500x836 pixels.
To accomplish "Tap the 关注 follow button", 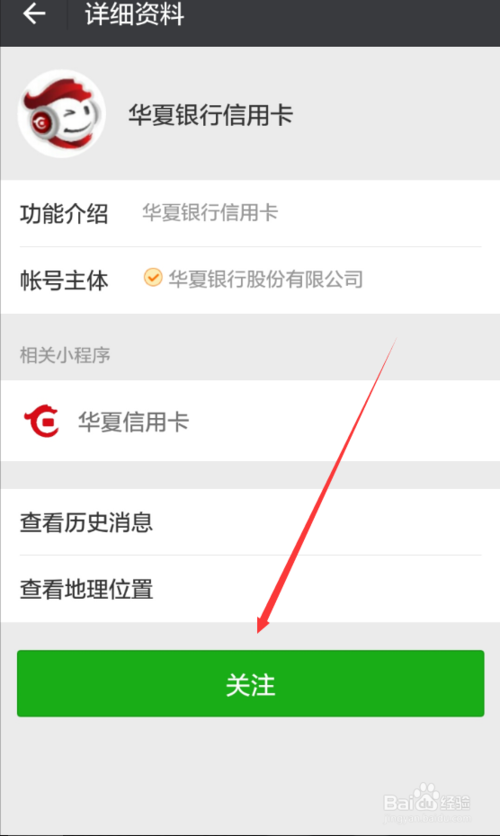I will (250, 684).
